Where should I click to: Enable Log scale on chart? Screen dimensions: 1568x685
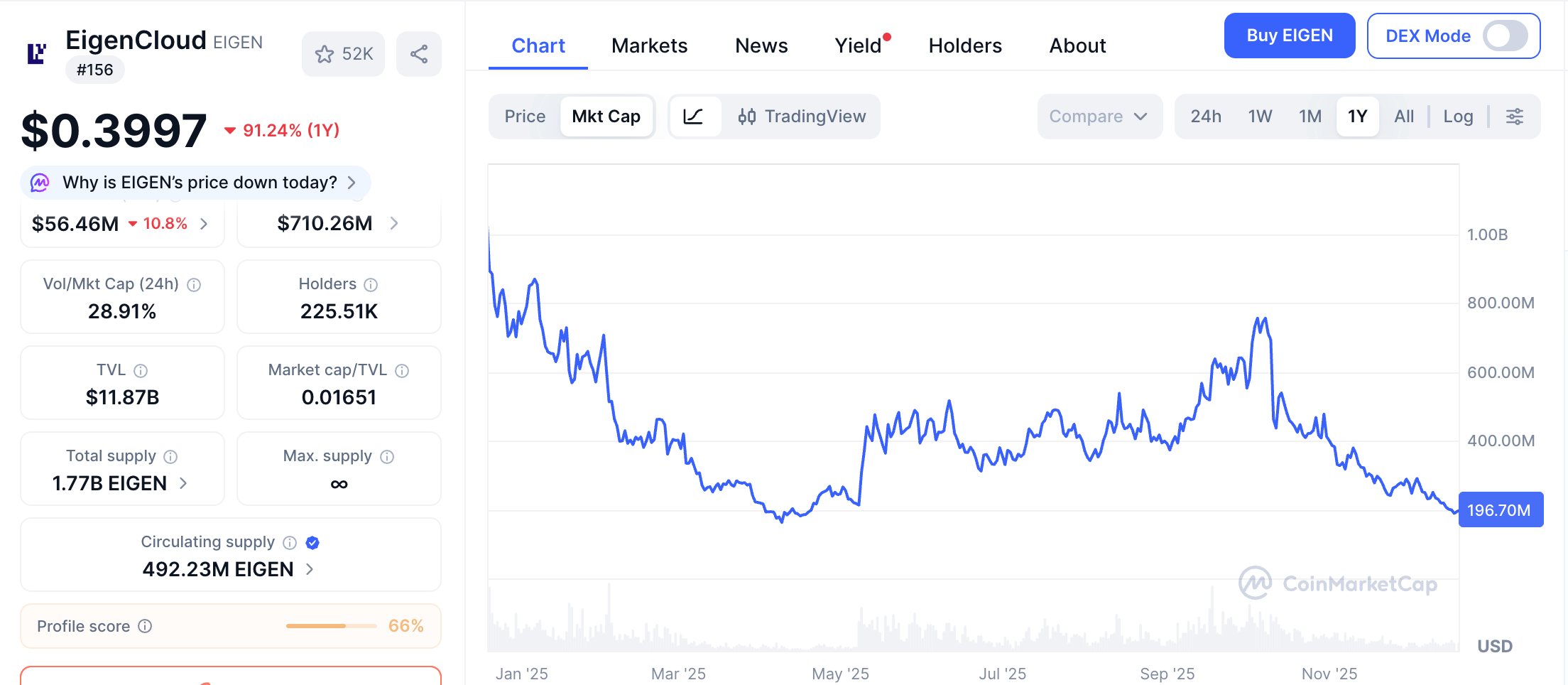(x=1458, y=117)
